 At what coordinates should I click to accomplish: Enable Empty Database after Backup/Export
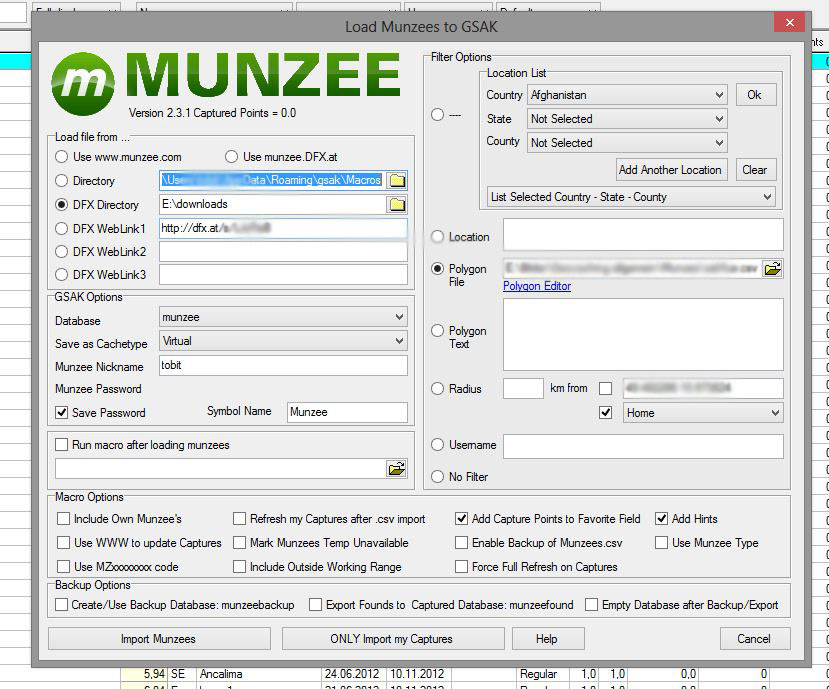592,604
